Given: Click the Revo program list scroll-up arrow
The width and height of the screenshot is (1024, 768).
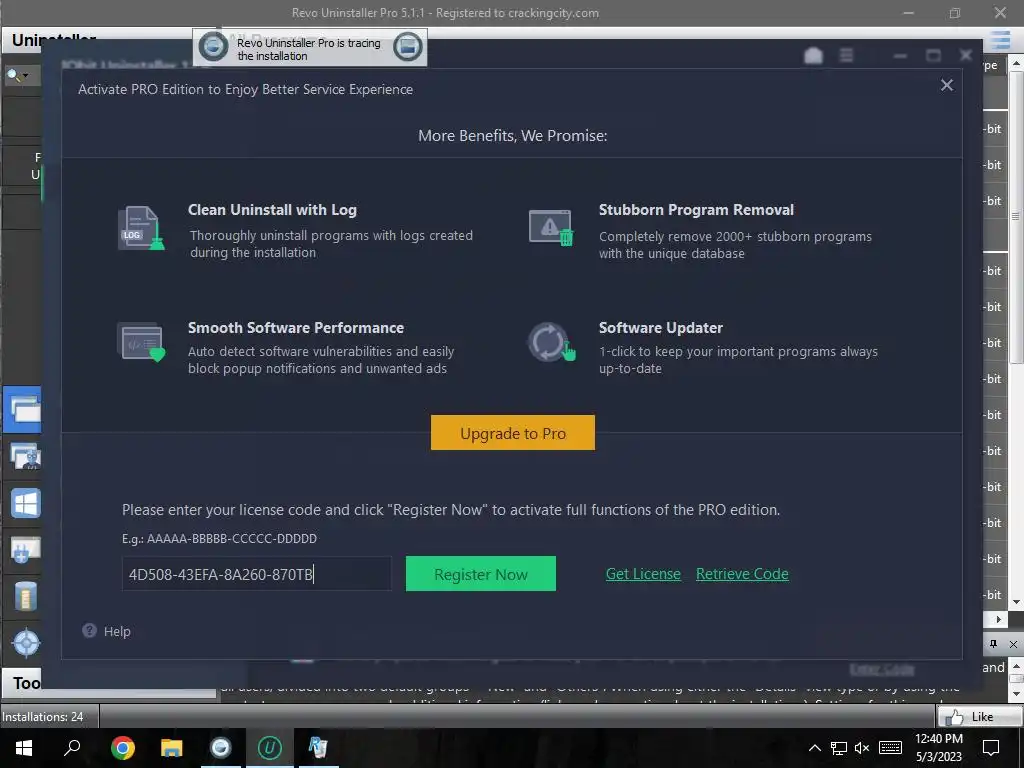Looking at the screenshot, I should pyautogui.click(x=1016, y=63).
